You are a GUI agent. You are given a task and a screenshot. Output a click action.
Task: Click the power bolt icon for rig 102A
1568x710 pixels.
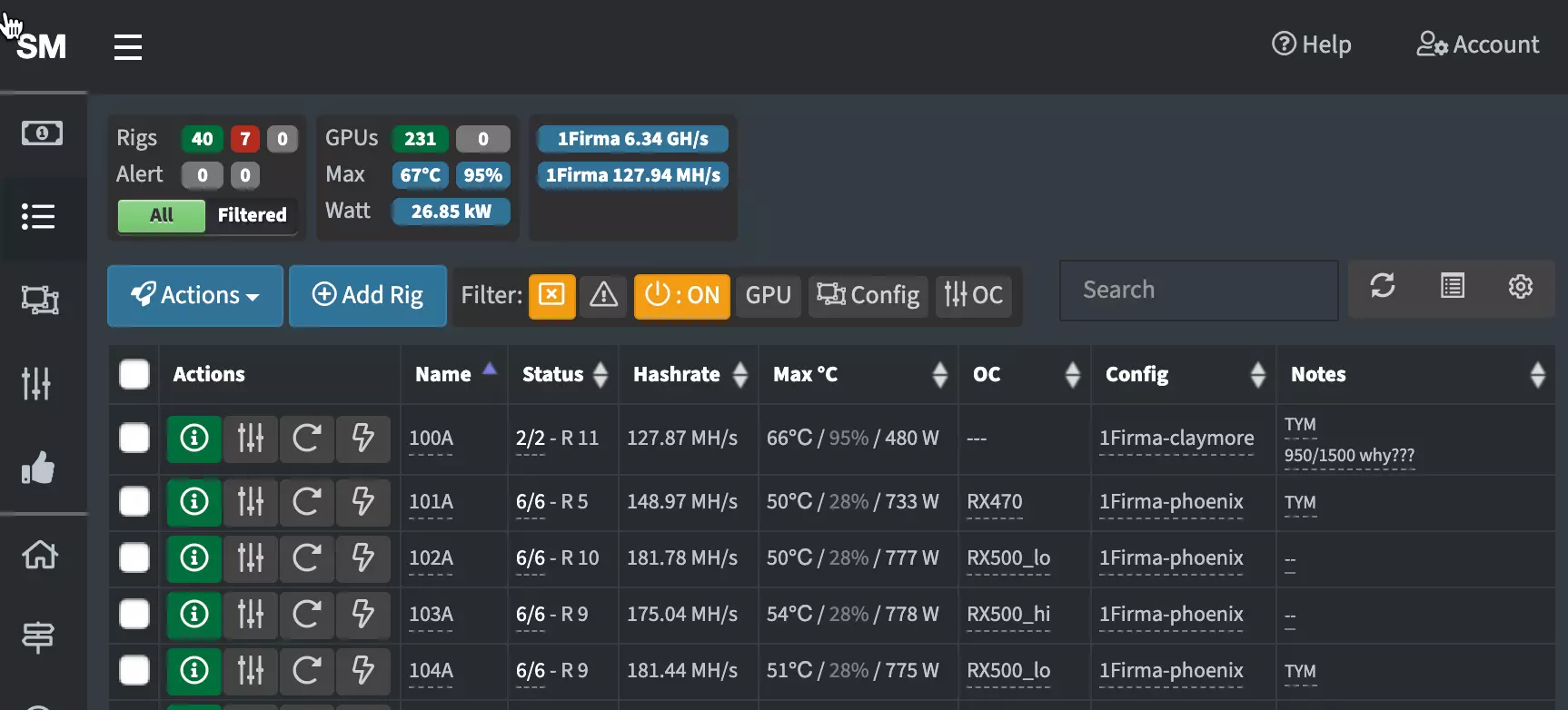coord(363,557)
